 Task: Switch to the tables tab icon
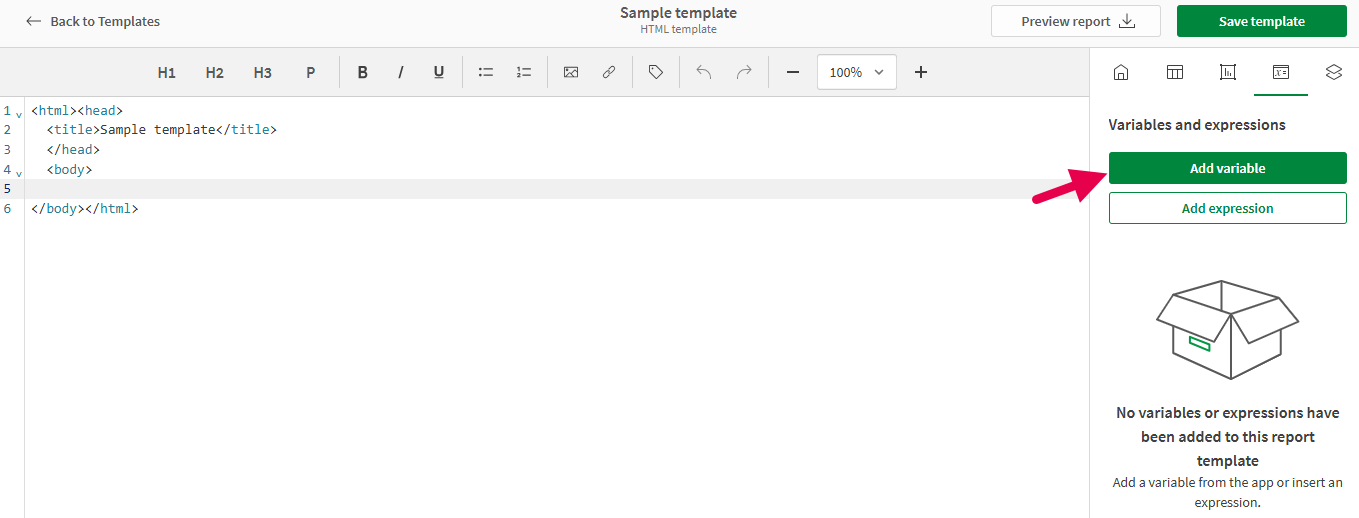(1175, 72)
